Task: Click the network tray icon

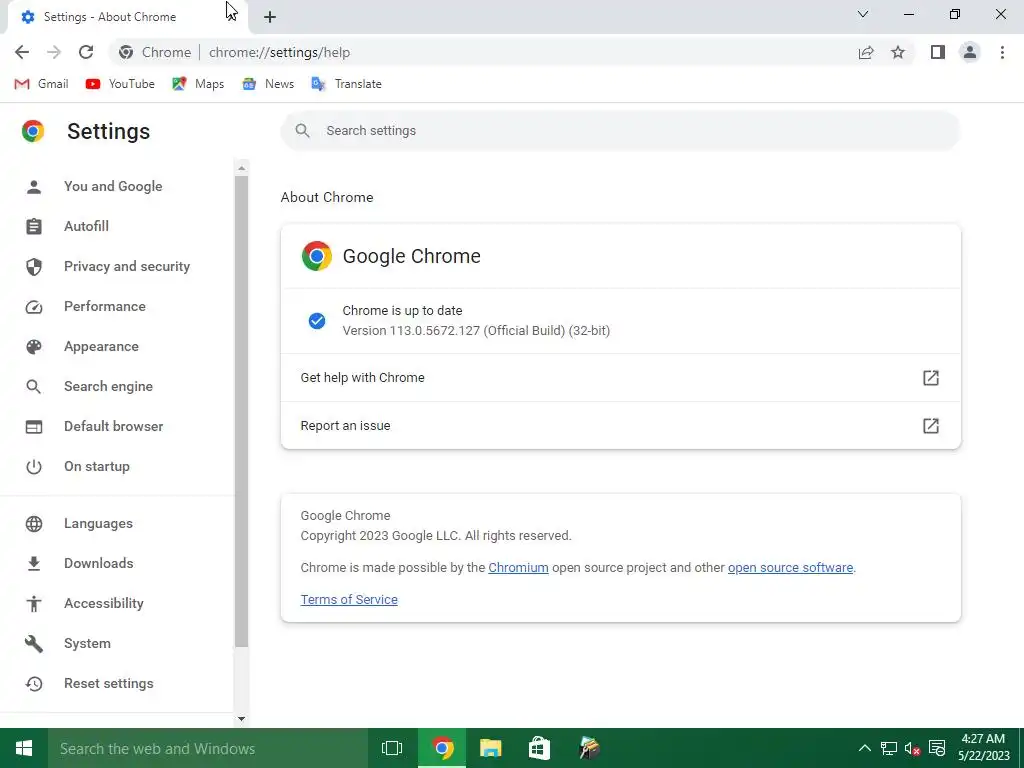Action: point(889,748)
